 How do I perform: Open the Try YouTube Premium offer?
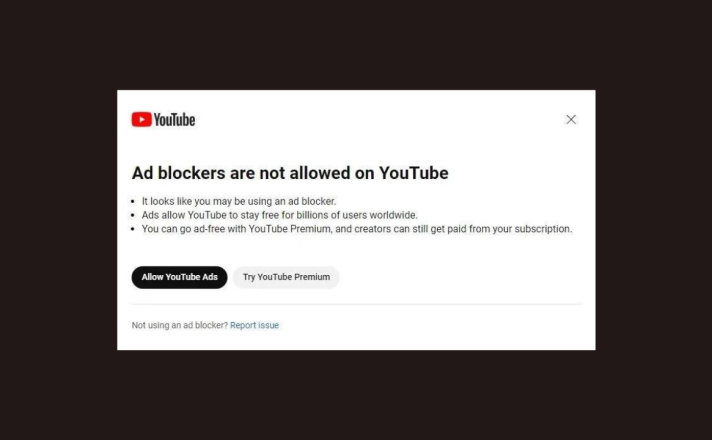(286, 277)
